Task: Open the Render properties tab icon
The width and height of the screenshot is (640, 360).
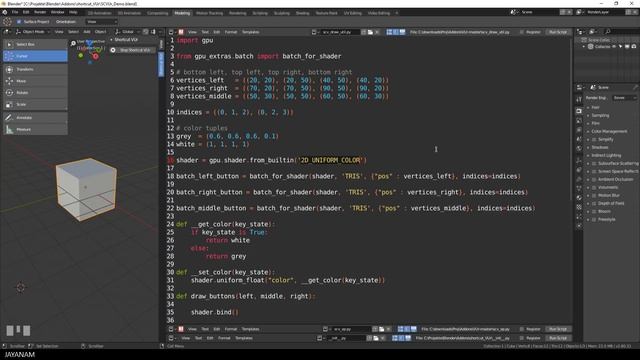Action: (579, 111)
